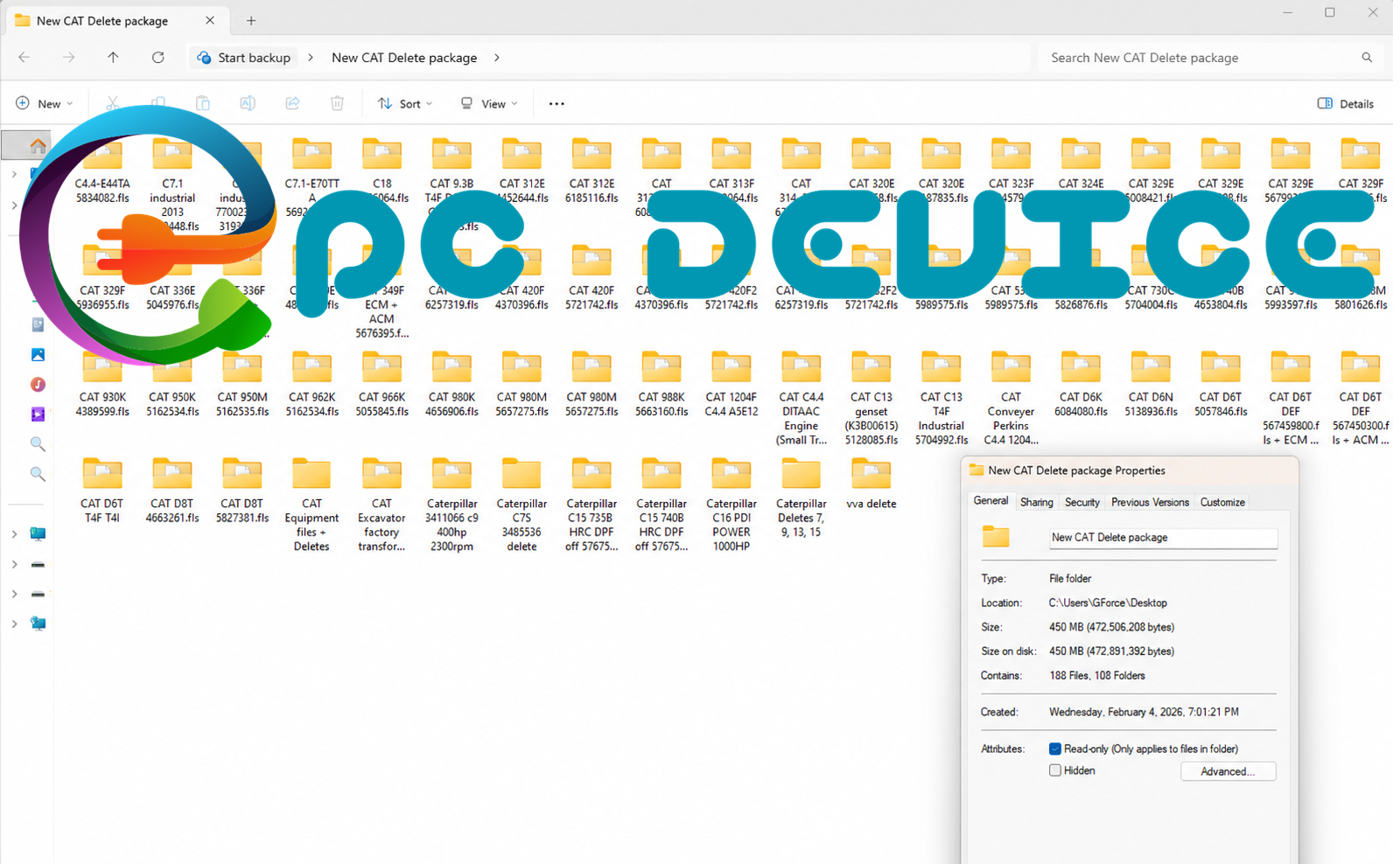Open the See more ellipsis menu

556,103
